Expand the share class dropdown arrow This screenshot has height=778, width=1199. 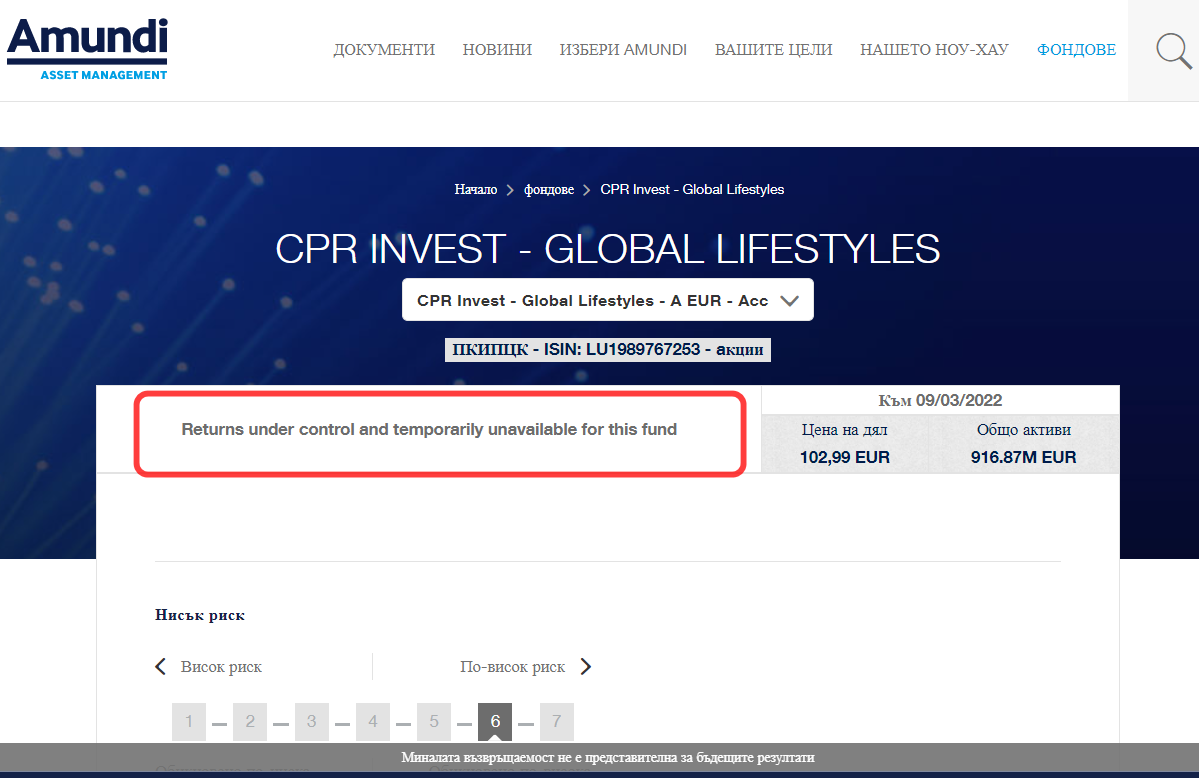click(789, 301)
